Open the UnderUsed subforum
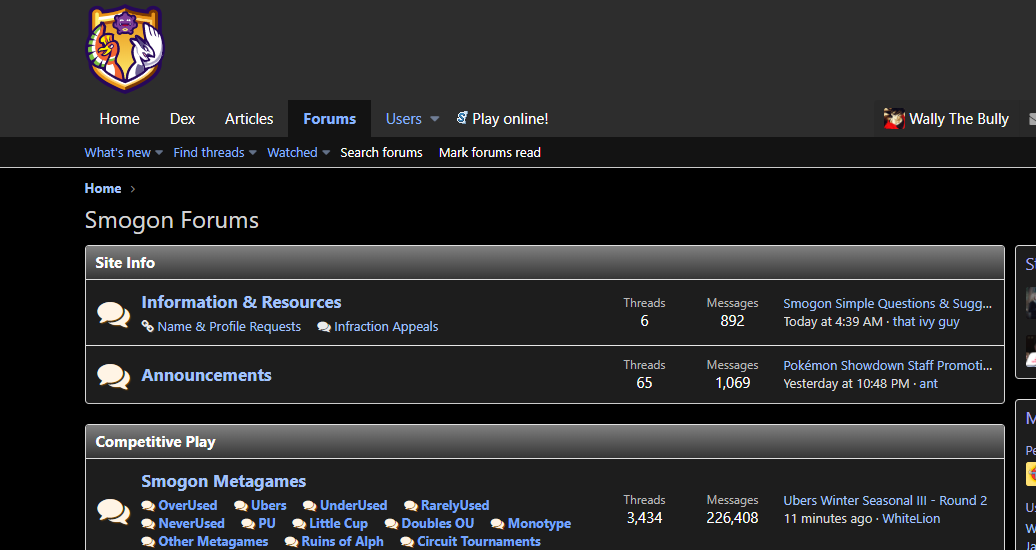1036x550 pixels. tap(353, 506)
